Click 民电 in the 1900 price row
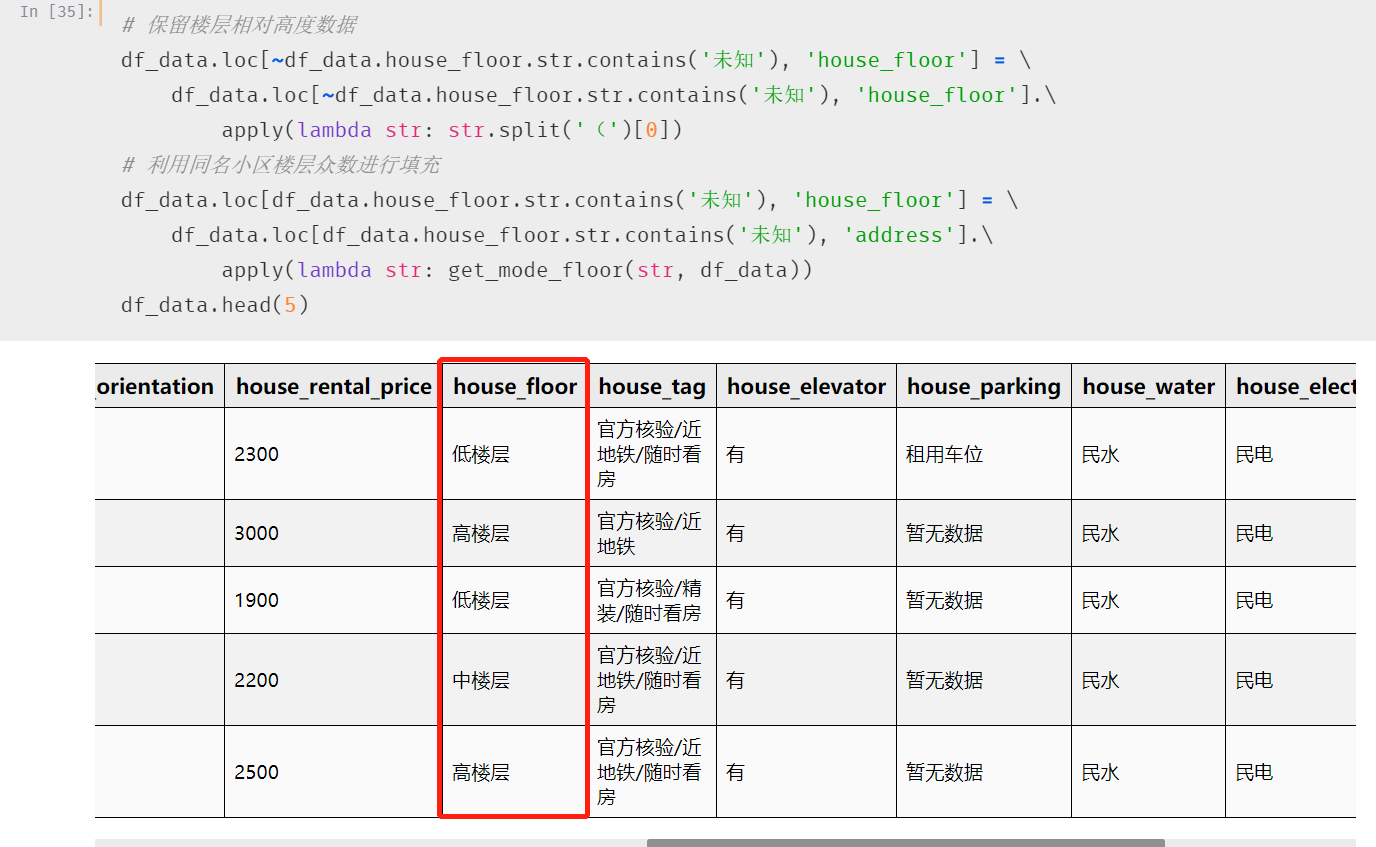 pos(1254,600)
